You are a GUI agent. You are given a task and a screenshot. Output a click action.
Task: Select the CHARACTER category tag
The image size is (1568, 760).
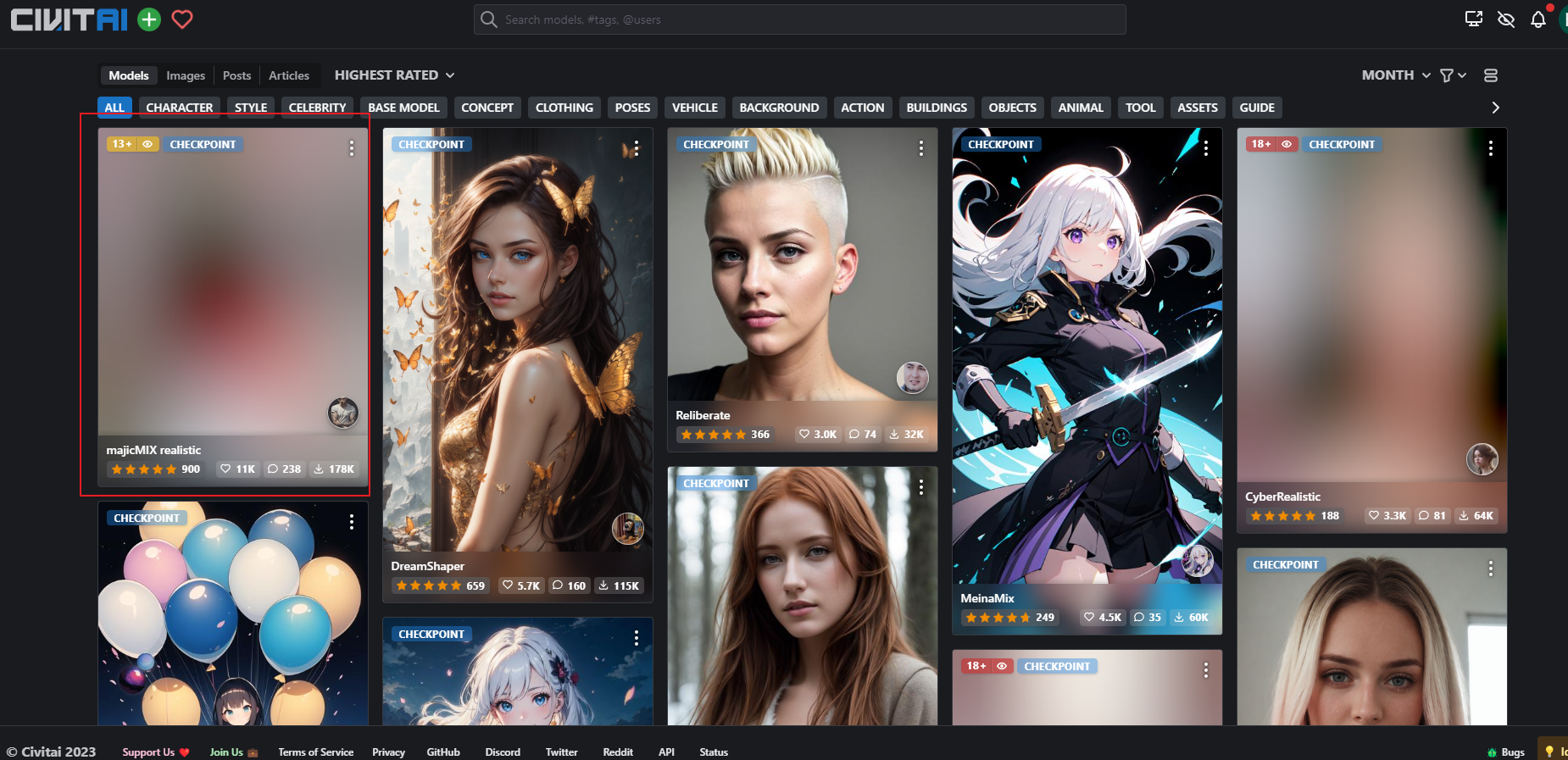pyautogui.click(x=179, y=108)
